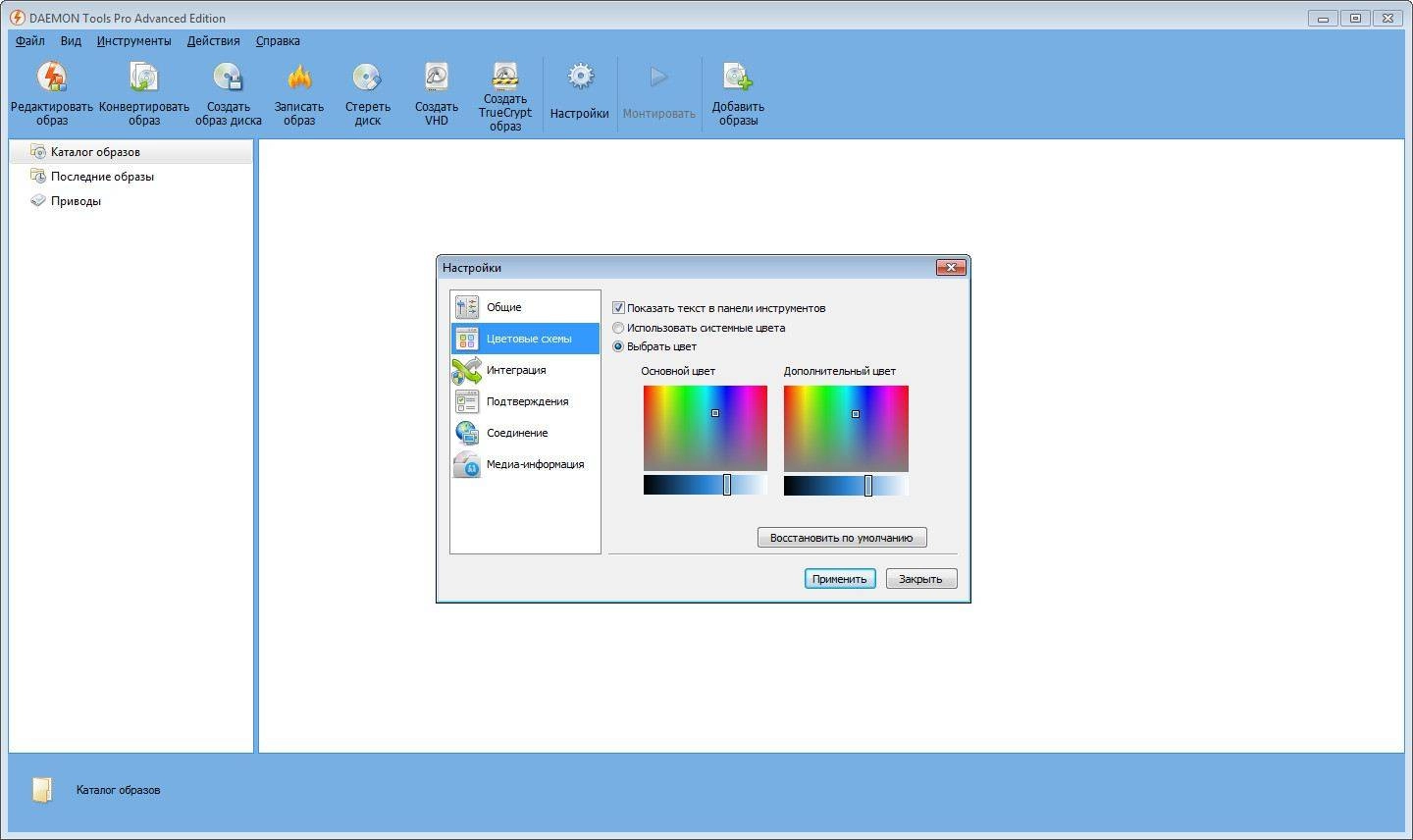Click the folder icon in the bottom status panel
Screen dimensions: 1413x840
[41, 790]
